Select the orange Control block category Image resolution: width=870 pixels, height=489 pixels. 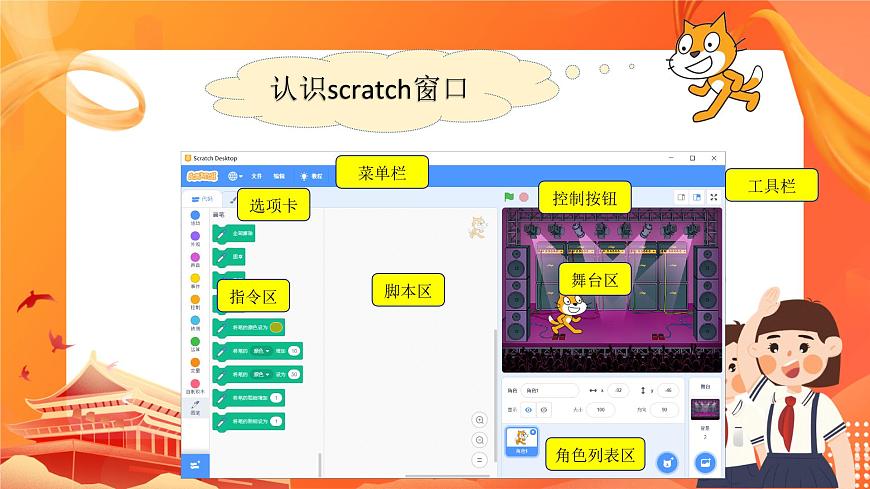click(195, 301)
